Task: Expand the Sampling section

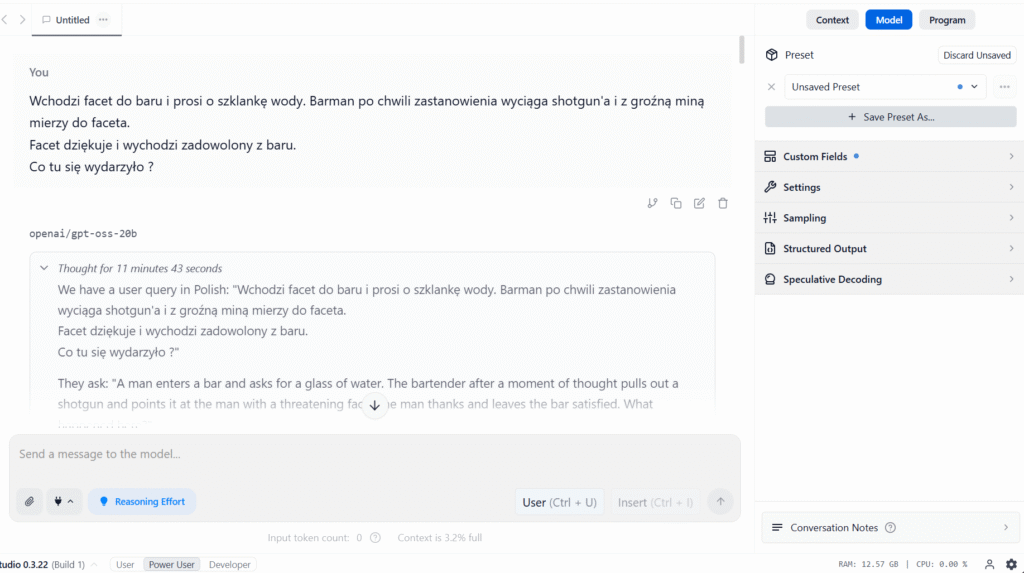Action: pyautogui.click(x=888, y=218)
